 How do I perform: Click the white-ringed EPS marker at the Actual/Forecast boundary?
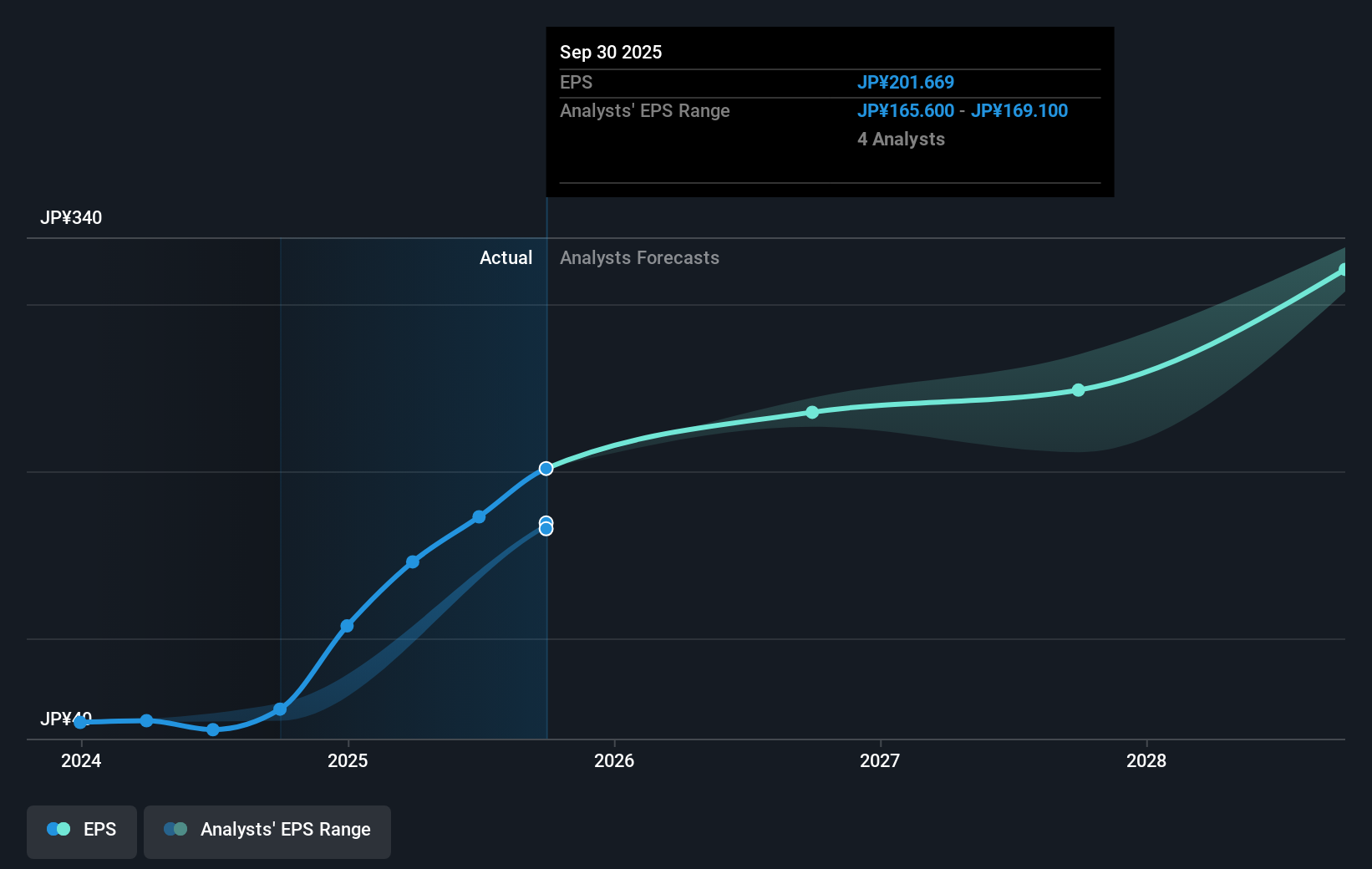coord(546,469)
